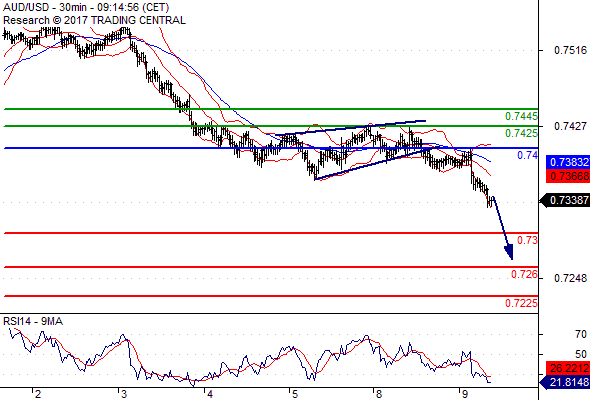Image resolution: width=590 pixels, height=400 pixels.
Task: Click date label 8 on time axis
Action: click(379, 394)
